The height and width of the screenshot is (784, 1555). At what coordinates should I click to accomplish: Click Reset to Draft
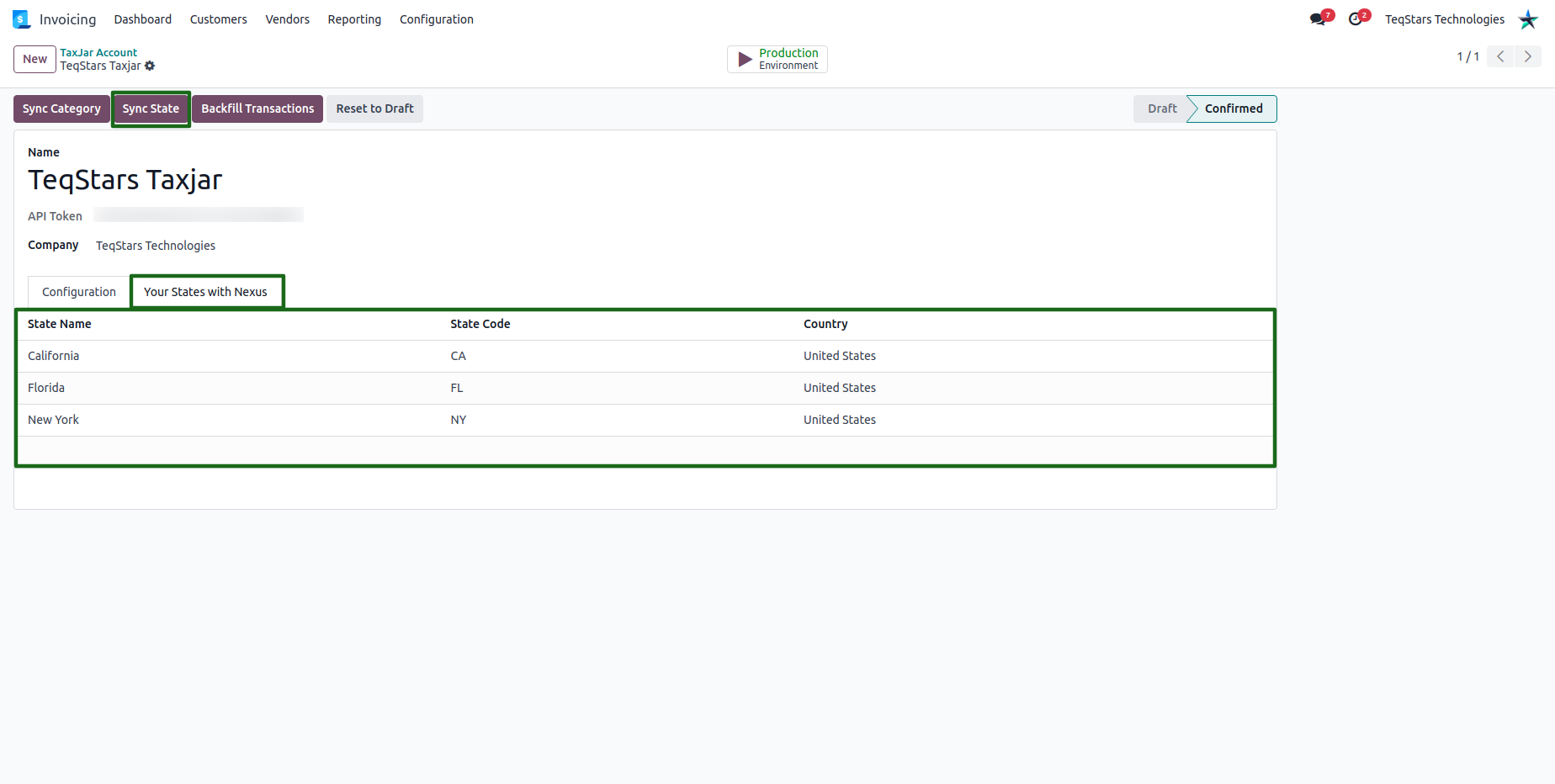tap(375, 109)
